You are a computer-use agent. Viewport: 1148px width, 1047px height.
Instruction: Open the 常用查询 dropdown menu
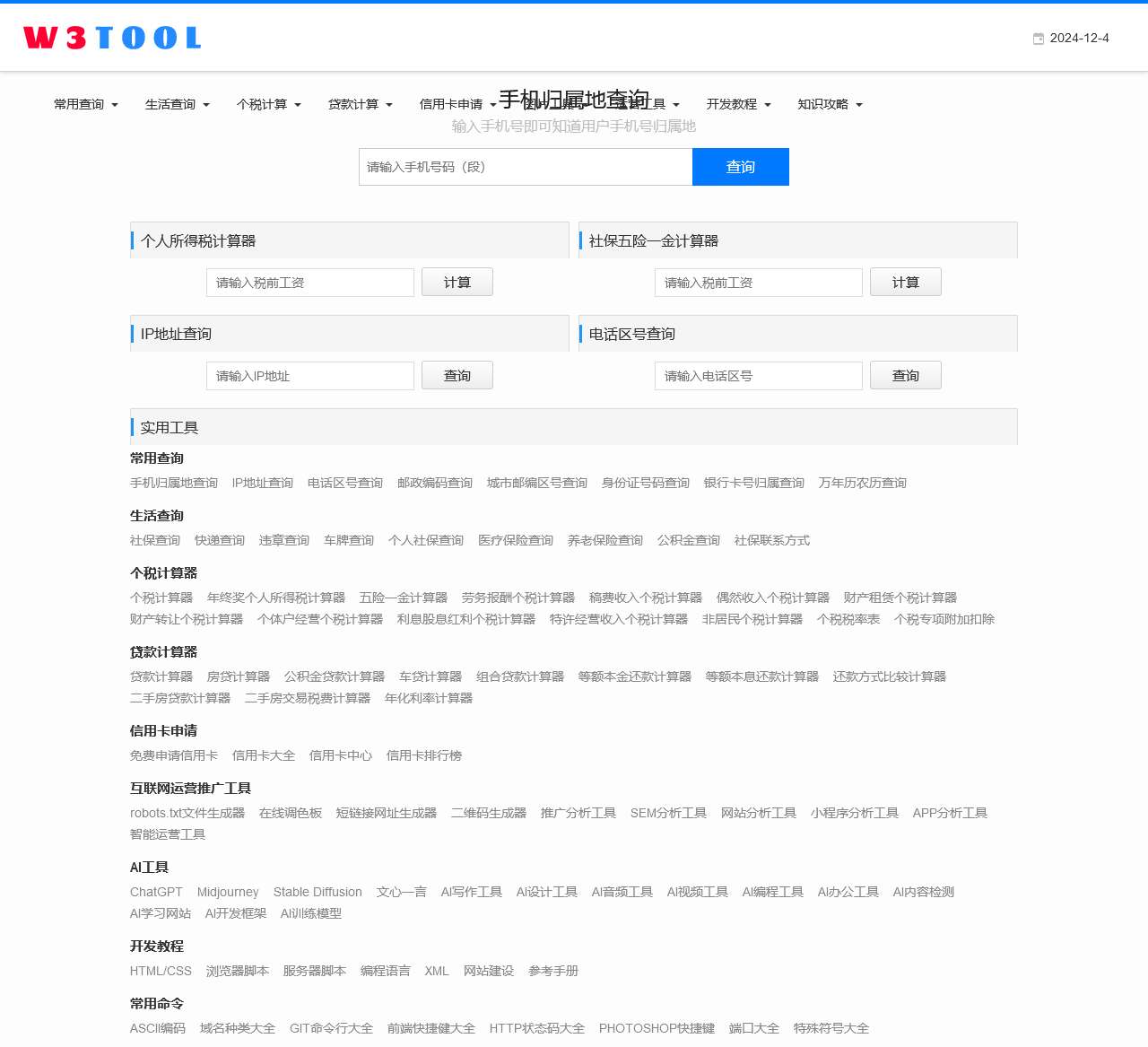pos(85,104)
